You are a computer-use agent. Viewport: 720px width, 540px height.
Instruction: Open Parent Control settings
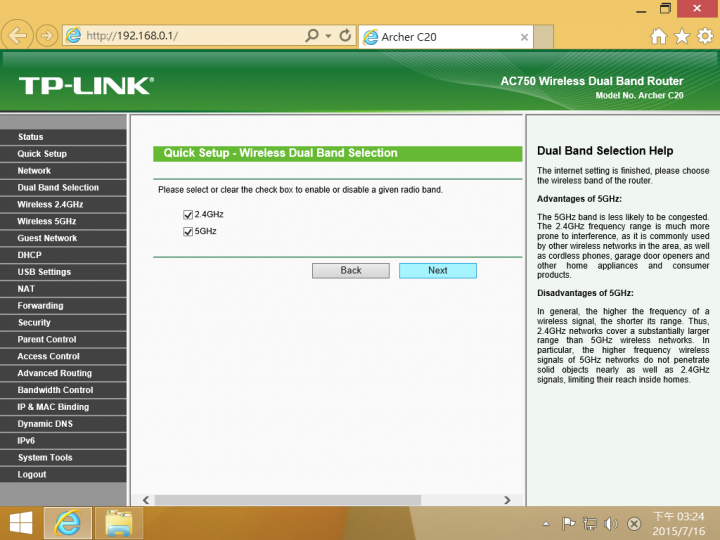pyautogui.click(x=63, y=339)
